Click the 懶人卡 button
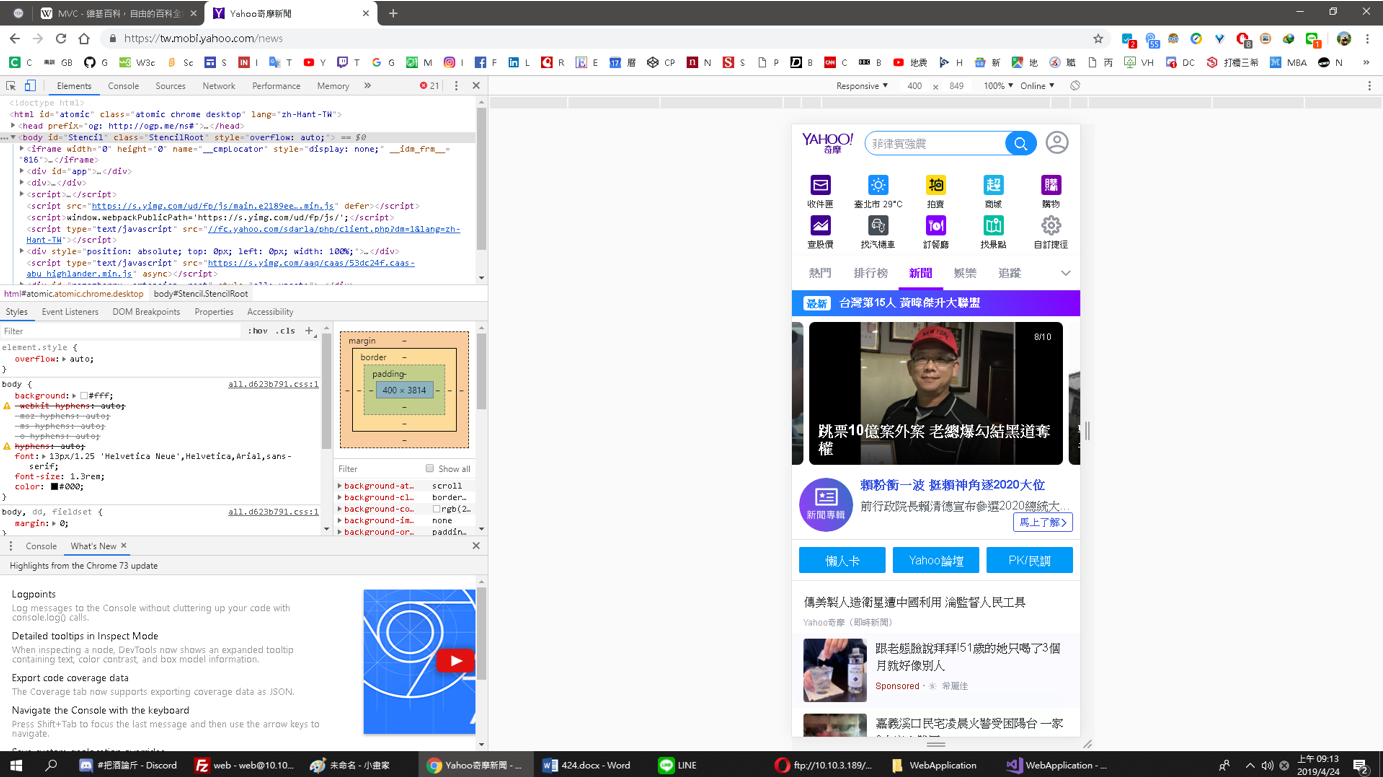This screenshot has width=1383, height=777. click(x=842, y=561)
